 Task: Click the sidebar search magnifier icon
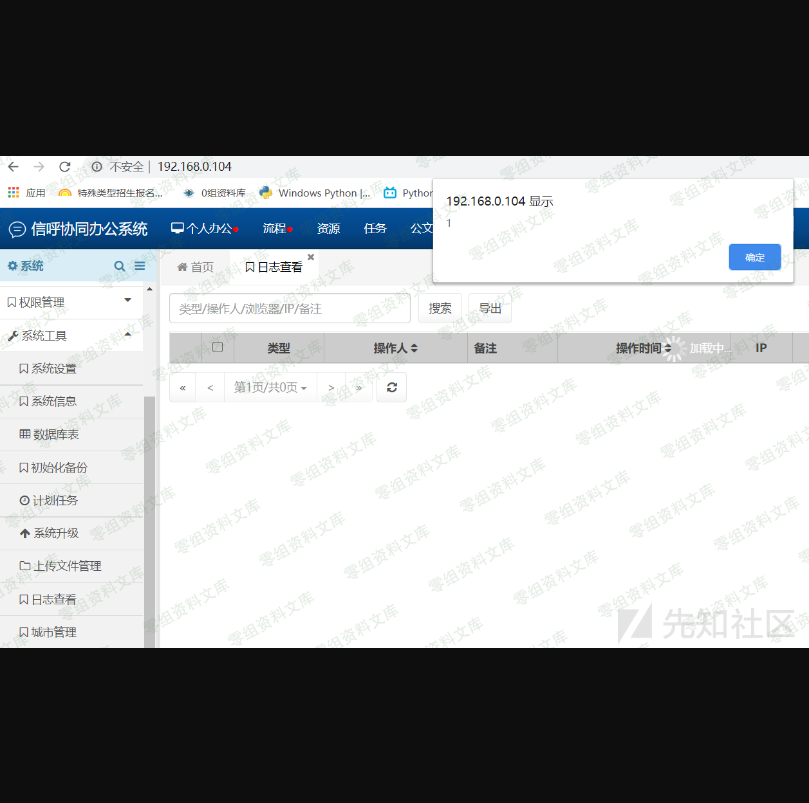pyautogui.click(x=120, y=266)
